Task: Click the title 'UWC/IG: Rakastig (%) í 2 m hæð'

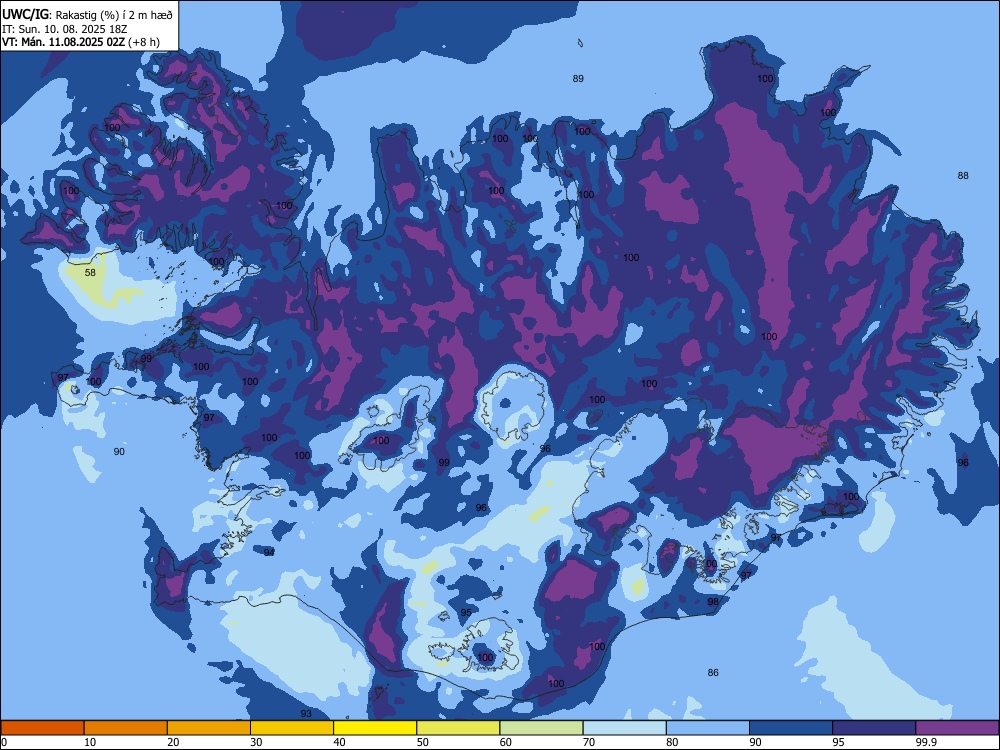Action: pos(87,15)
